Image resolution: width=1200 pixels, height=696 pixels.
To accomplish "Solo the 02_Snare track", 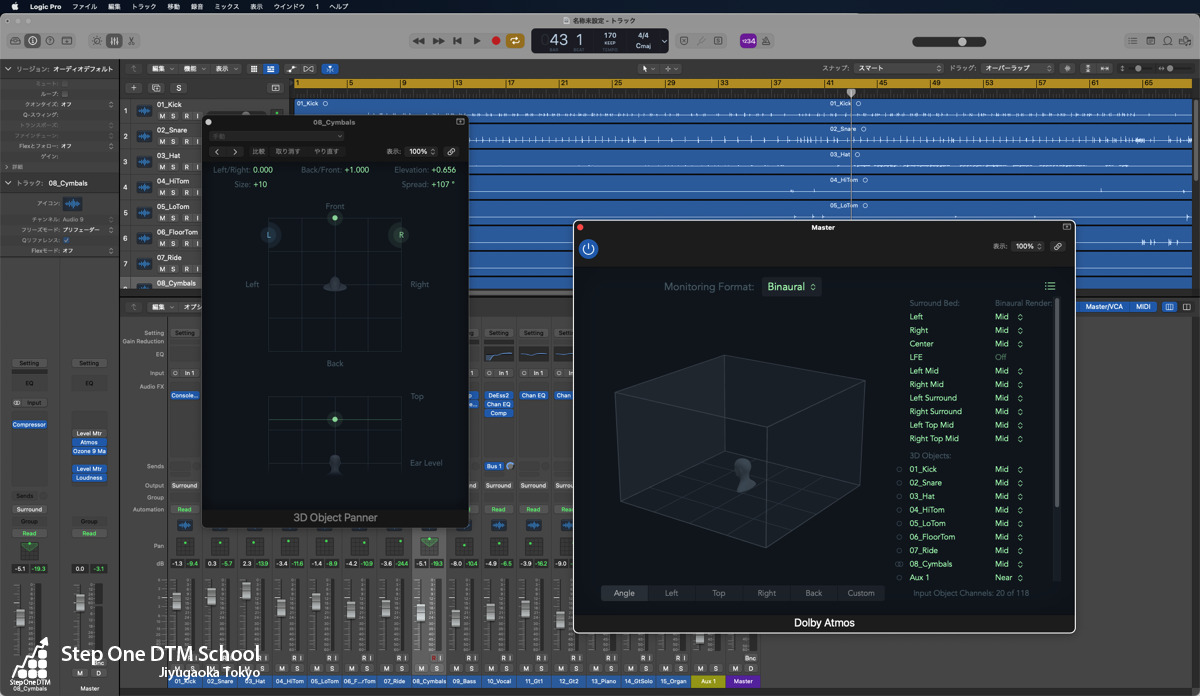I will [172, 141].
